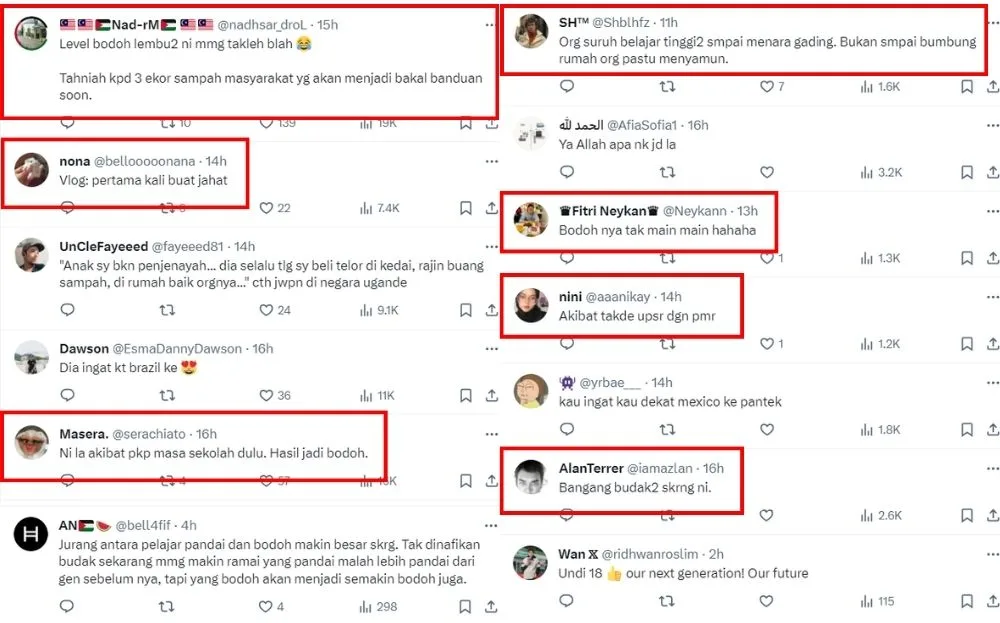Bookmark the AlanTerrer tweet
This screenshot has width=1000, height=623.
(x=967, y=516)
